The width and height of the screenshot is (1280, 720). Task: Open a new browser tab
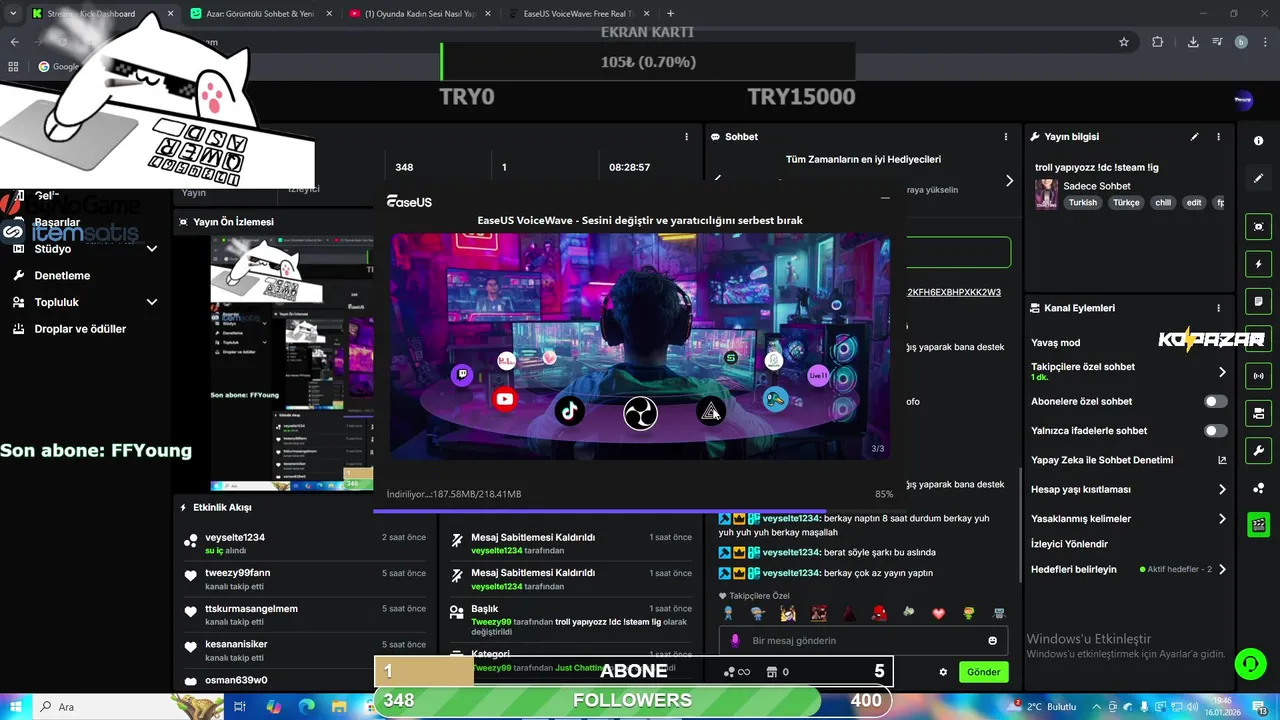[x=670, y=14]
